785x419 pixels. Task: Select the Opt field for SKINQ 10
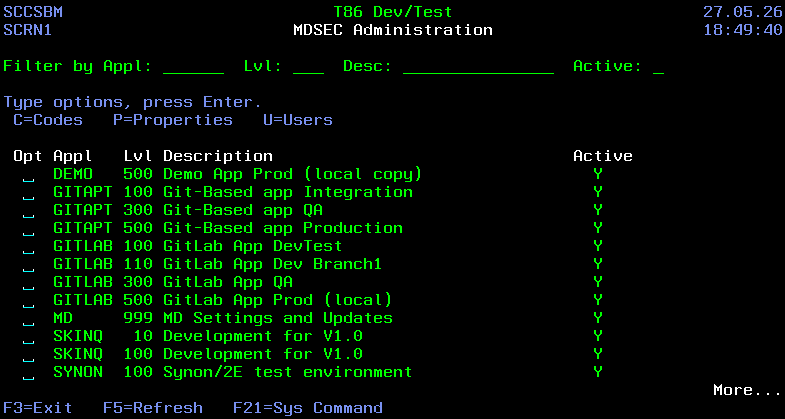[x=29, y=337]
